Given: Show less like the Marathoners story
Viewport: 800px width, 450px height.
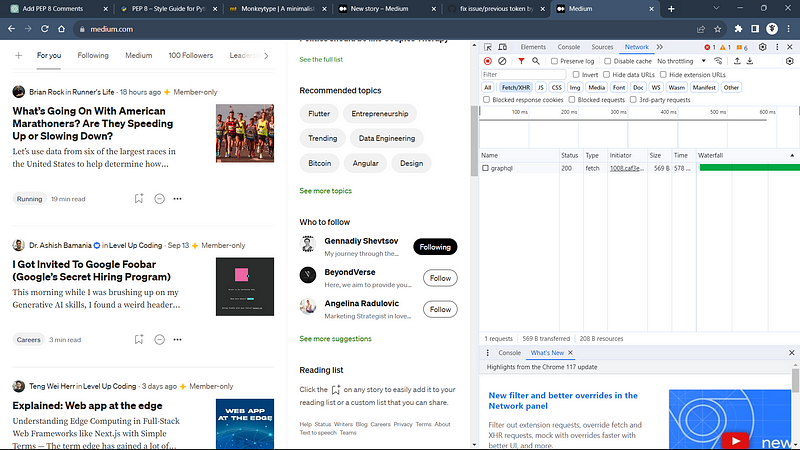Looking at the screenshot, I should tap(159, 199).
